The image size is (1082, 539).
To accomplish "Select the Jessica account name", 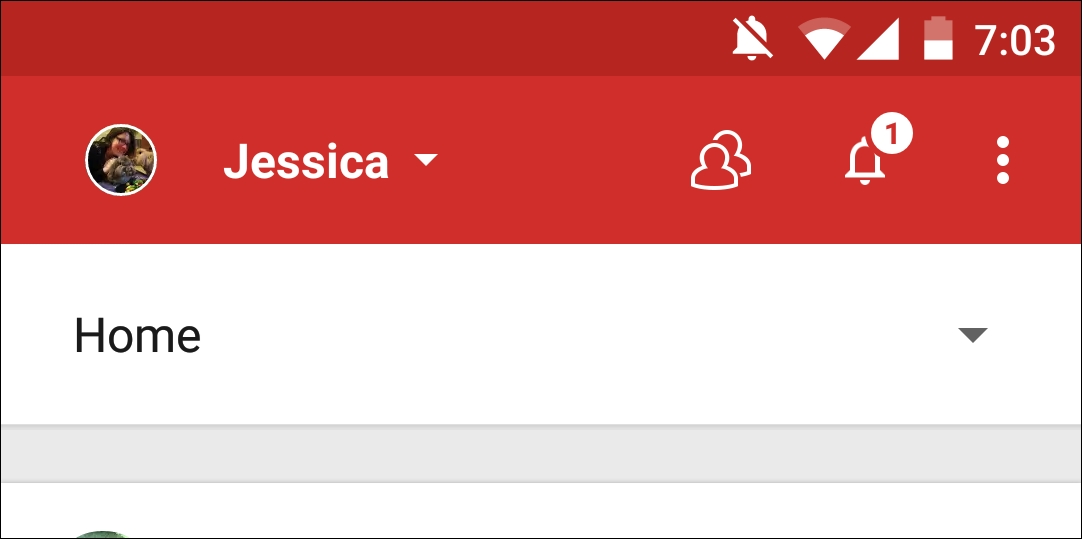I will click(306, 161).
